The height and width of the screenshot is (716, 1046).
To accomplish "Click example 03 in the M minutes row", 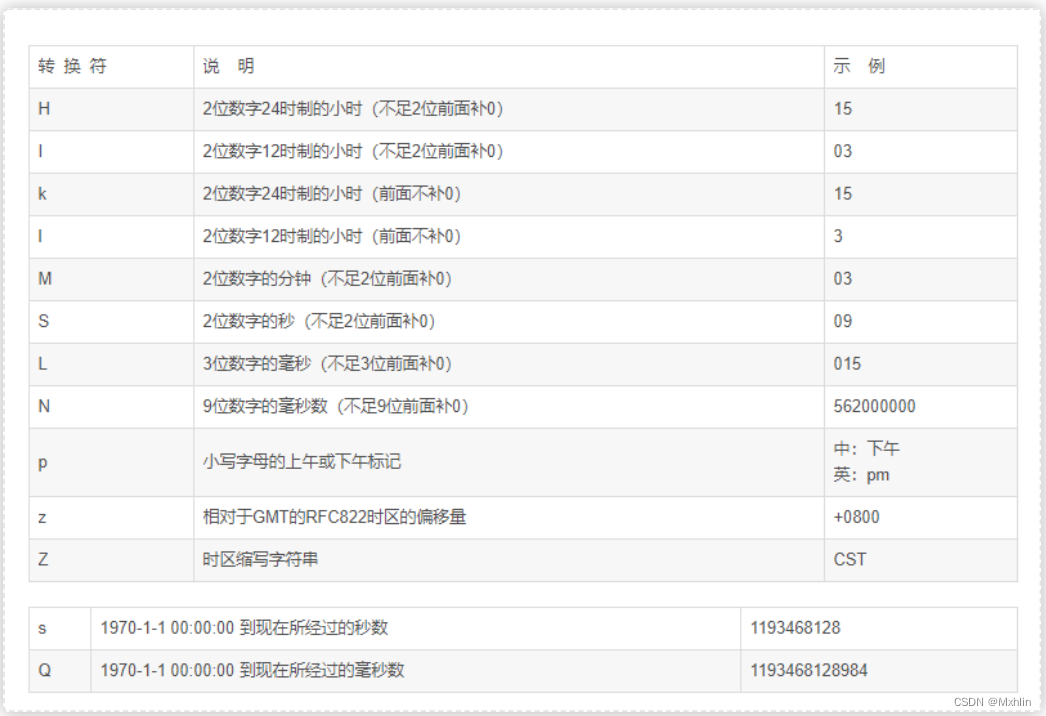I will [843, 279].
